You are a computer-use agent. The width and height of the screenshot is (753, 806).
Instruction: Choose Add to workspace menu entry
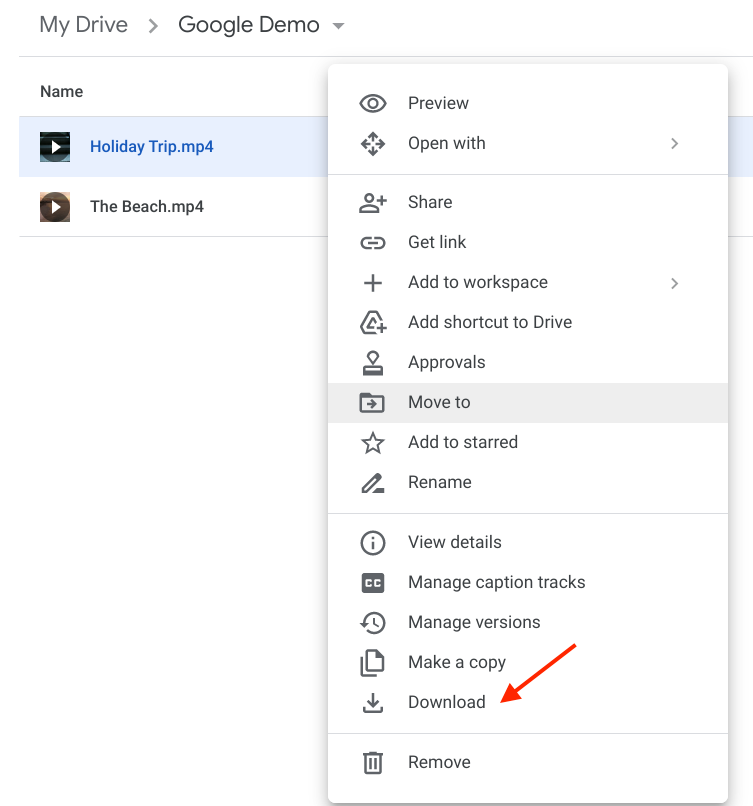click(528, 283)
